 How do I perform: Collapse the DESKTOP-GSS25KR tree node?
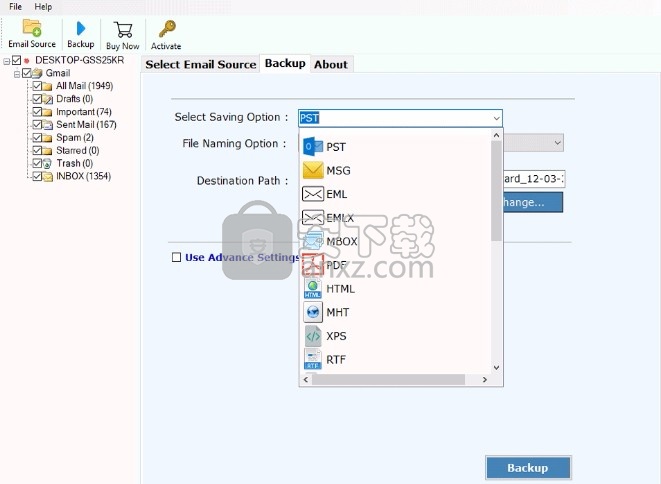point(7,61)
